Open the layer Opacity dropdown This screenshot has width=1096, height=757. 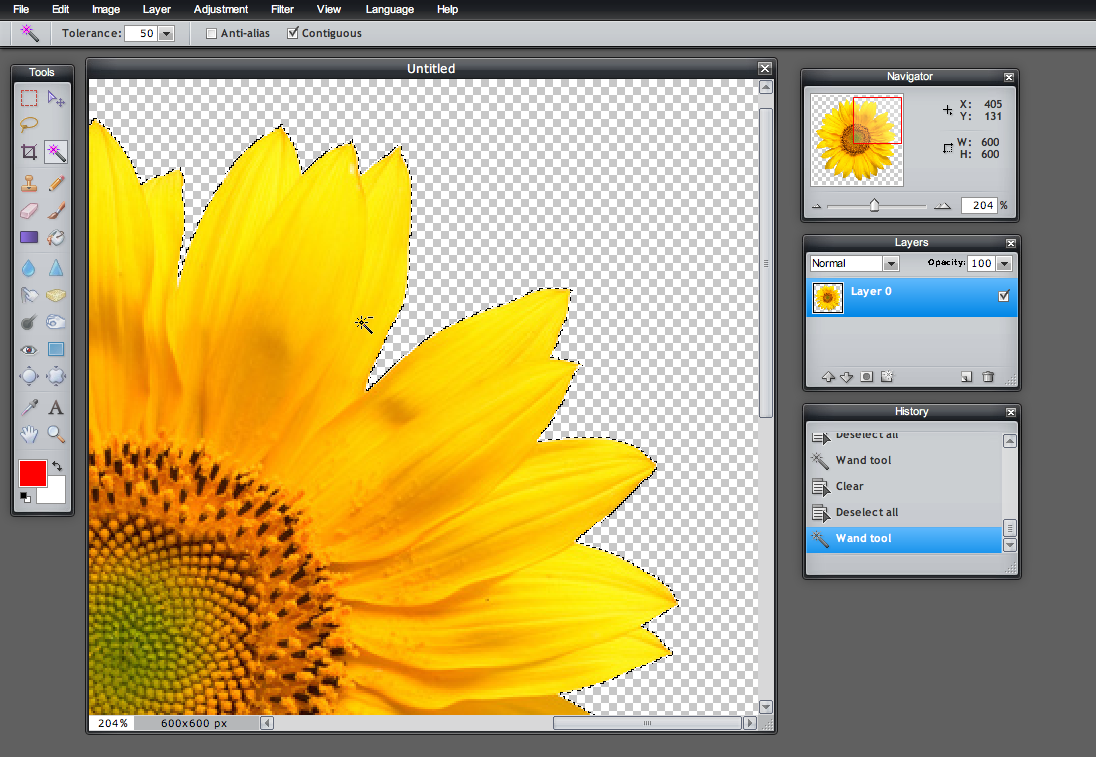pyautogui.click(x=1004, y=264)
